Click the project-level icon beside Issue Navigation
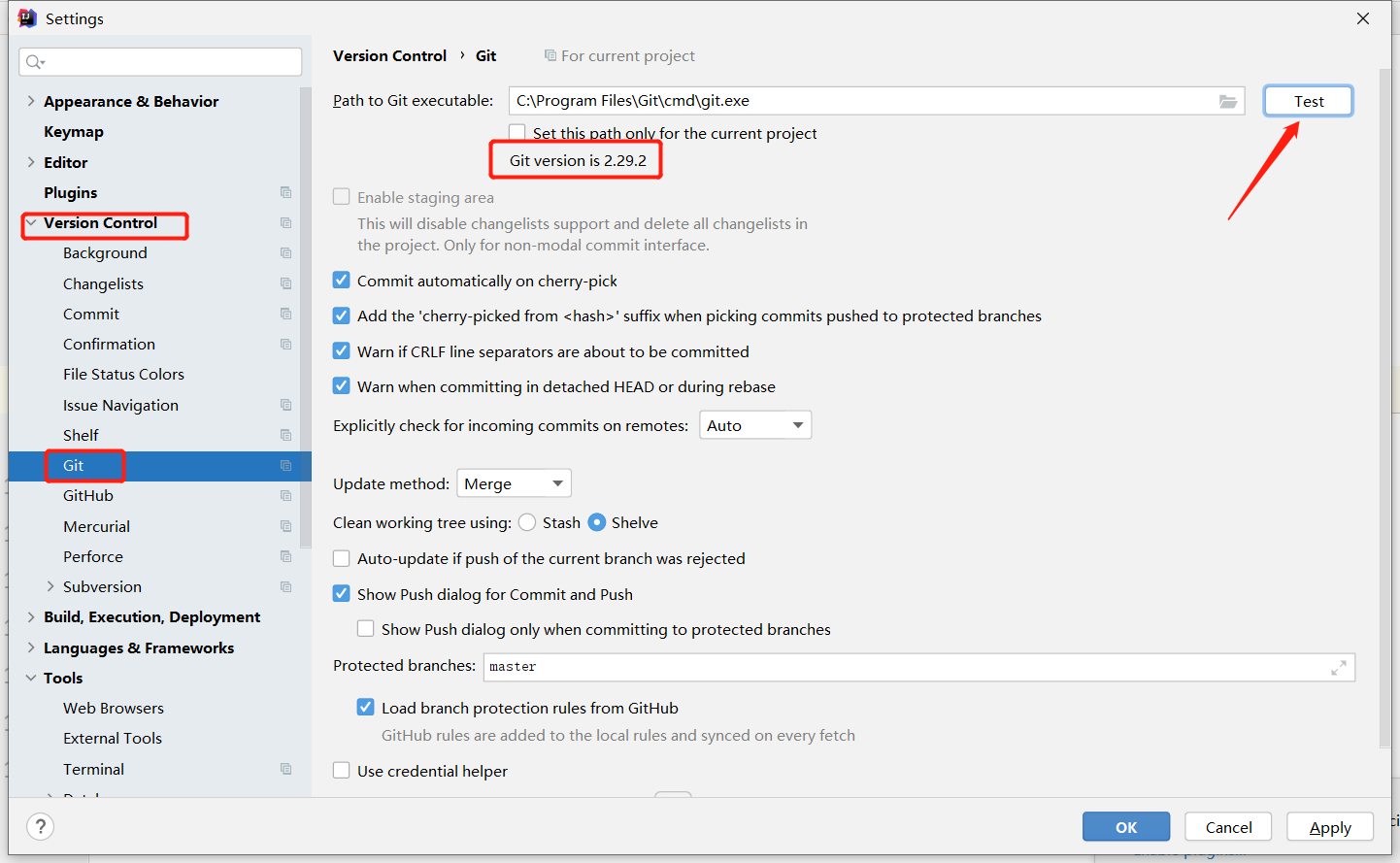The height and width of the screenshot is (863, 1400). (x=285, y=405)
